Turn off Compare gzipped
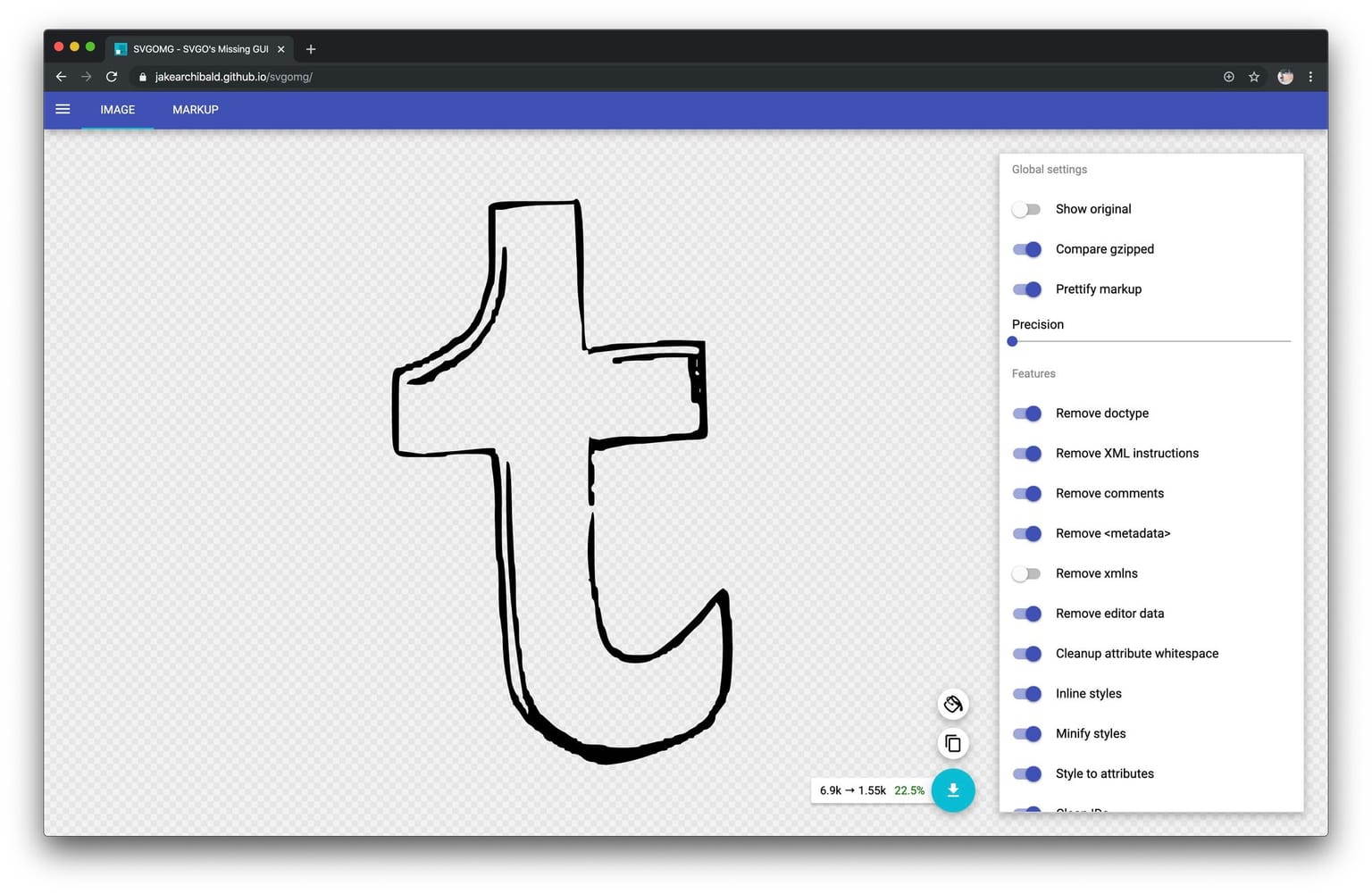 (1026, 249)
